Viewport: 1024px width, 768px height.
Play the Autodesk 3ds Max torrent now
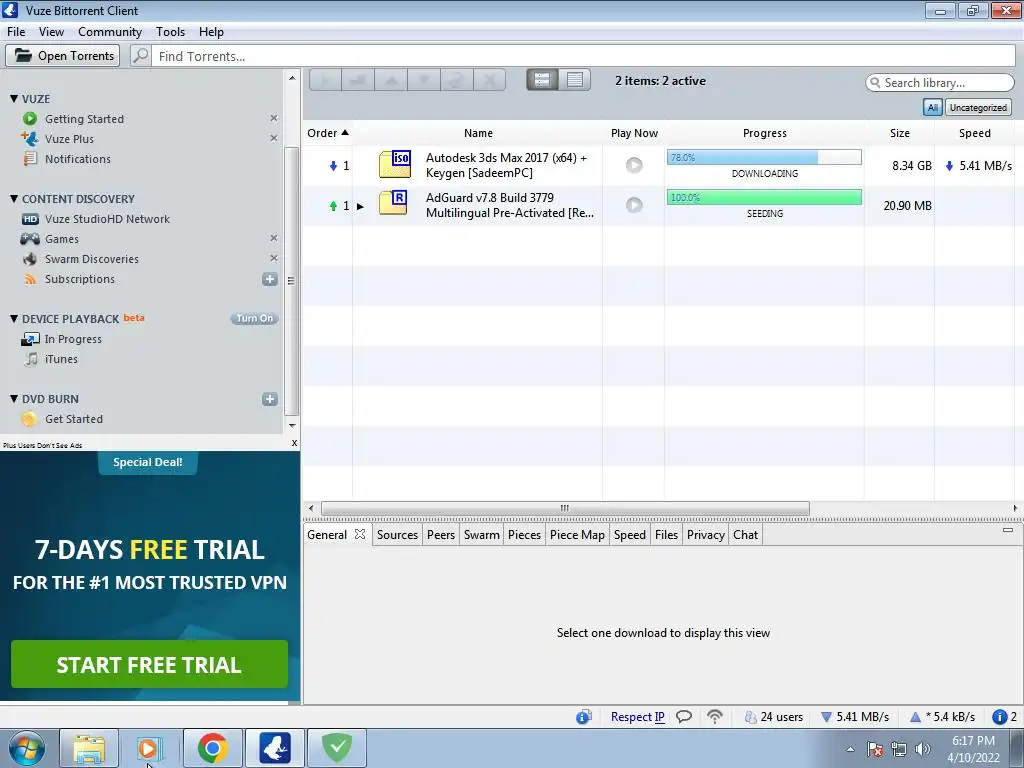click(633, 165)
